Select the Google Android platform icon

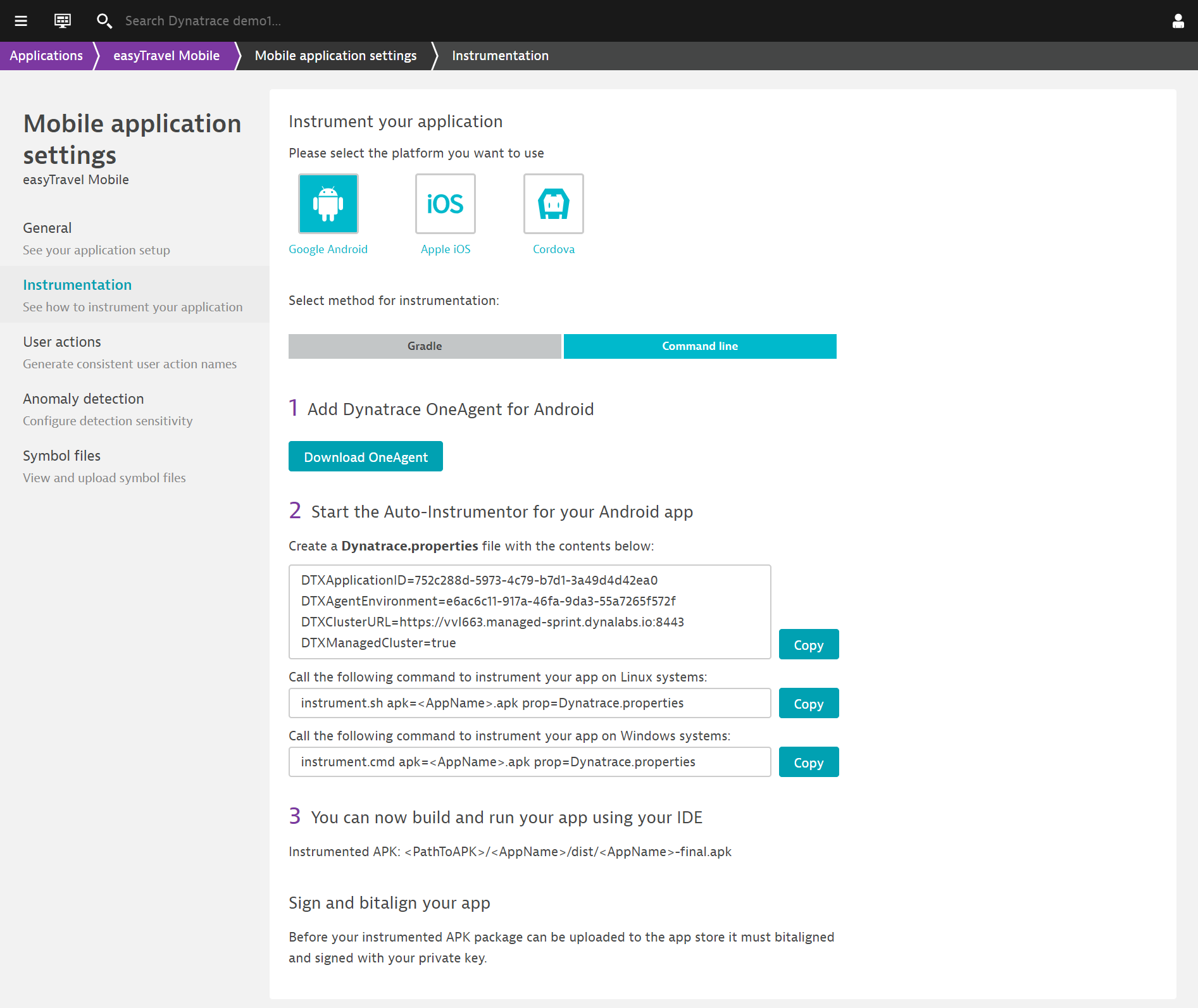328,204
